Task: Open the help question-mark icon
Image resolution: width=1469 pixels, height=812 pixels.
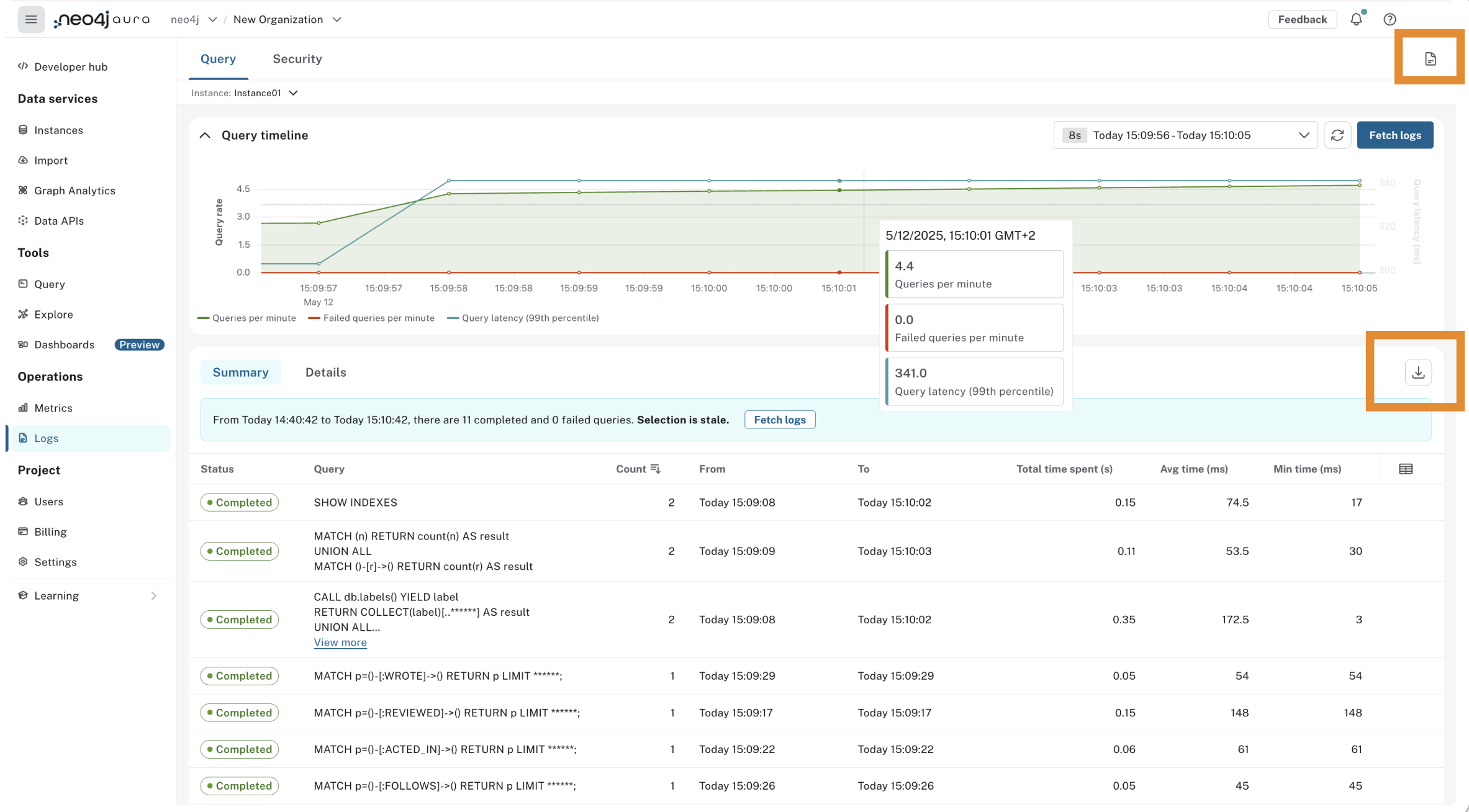Action: click(x=1390, y=19)
